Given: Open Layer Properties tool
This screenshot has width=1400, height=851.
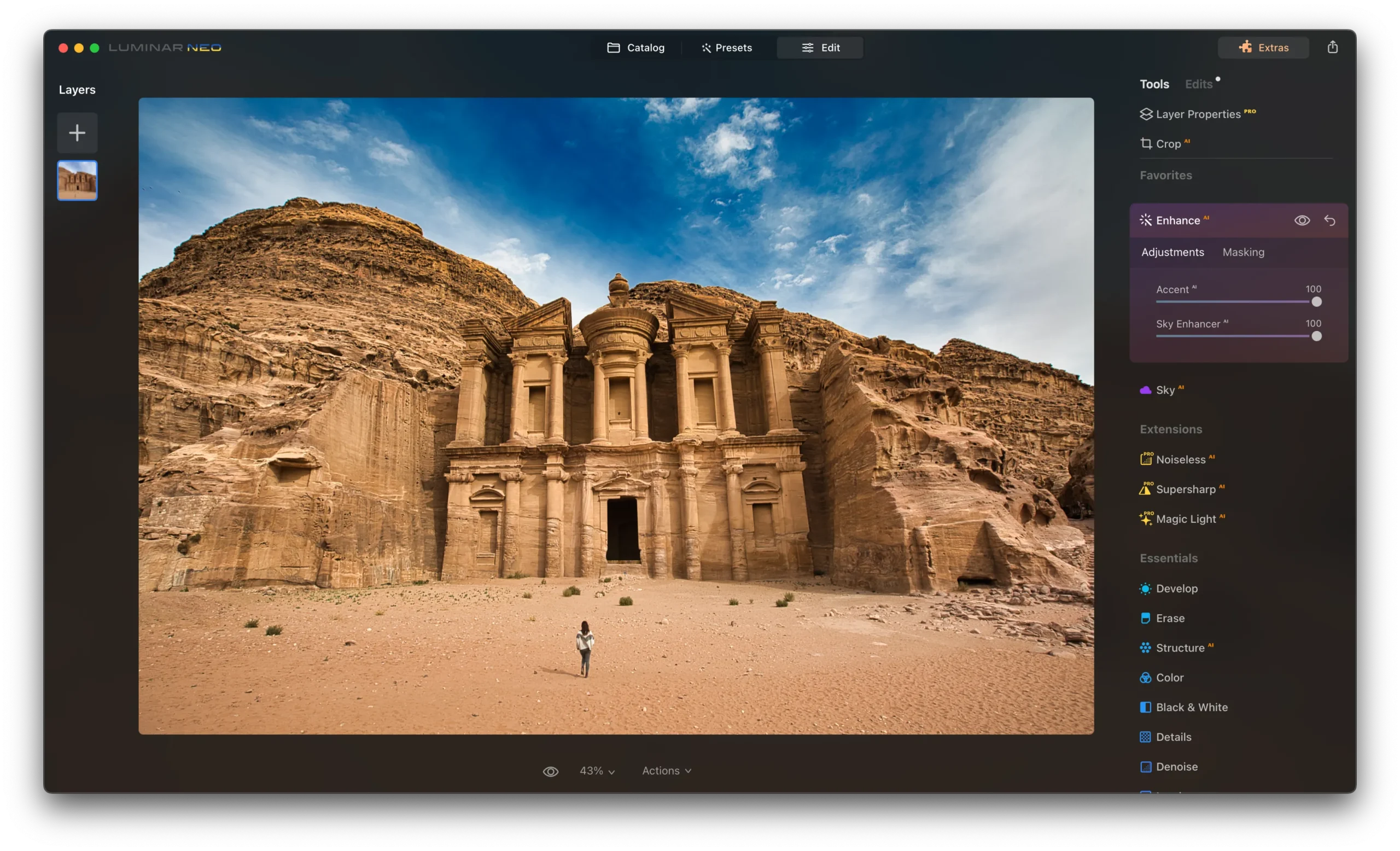Looking at the screenshot, I should [x=1197, y=114].
